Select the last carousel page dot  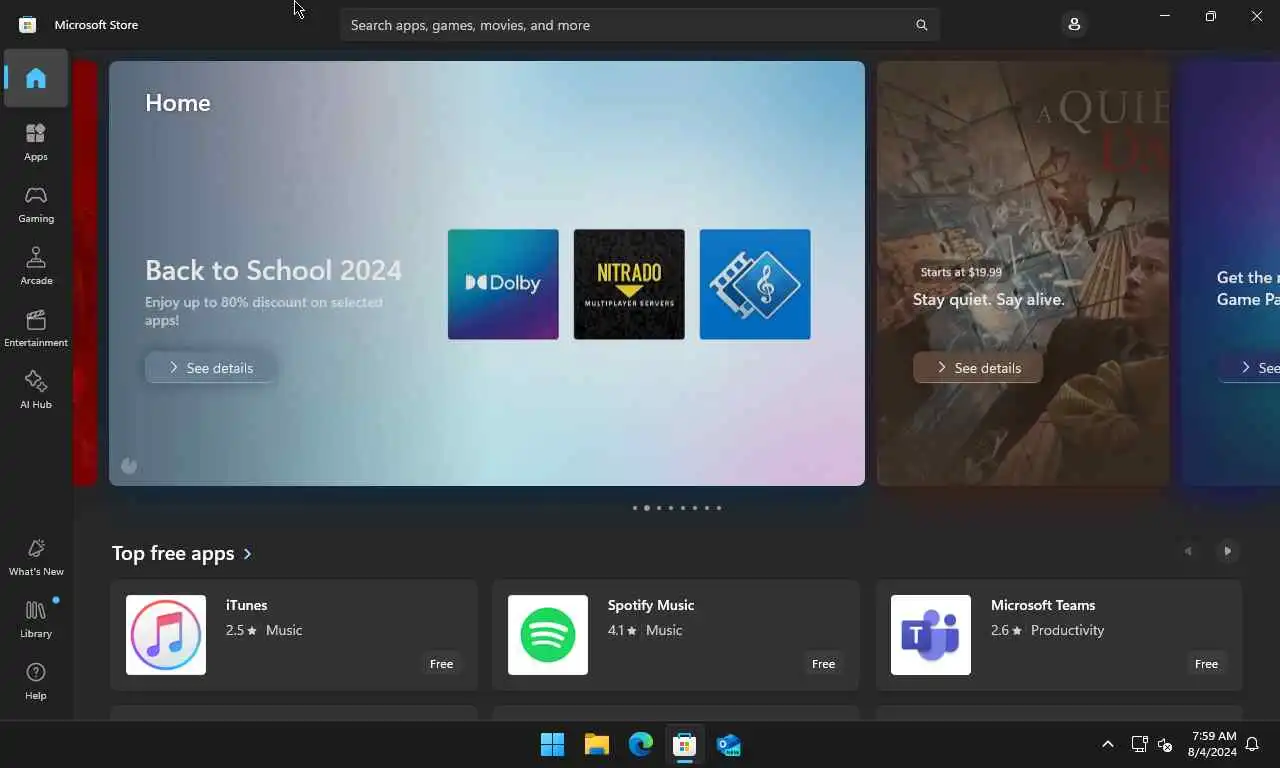(718, 508)
